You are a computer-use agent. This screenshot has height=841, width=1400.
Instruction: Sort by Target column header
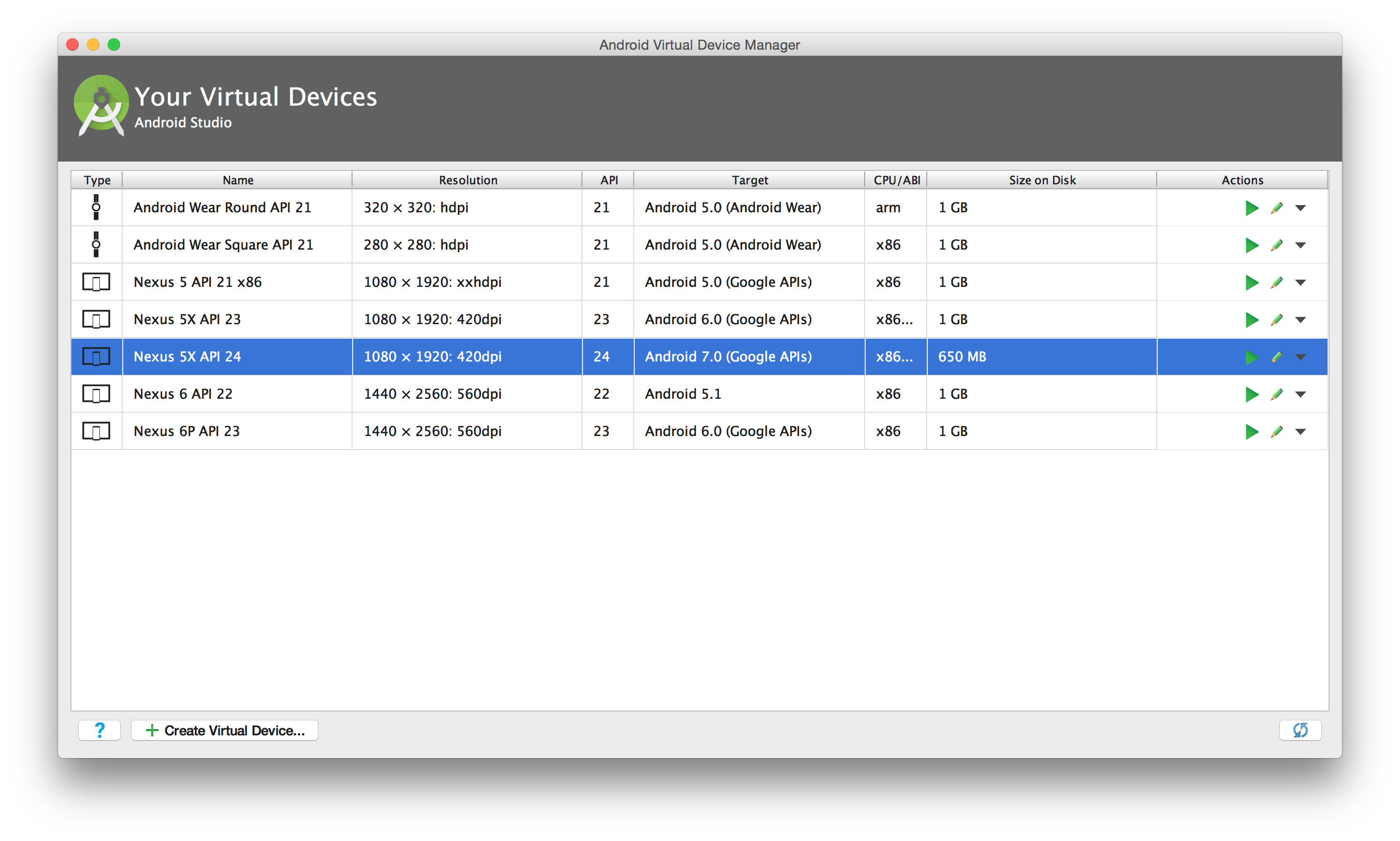[750, 180]
